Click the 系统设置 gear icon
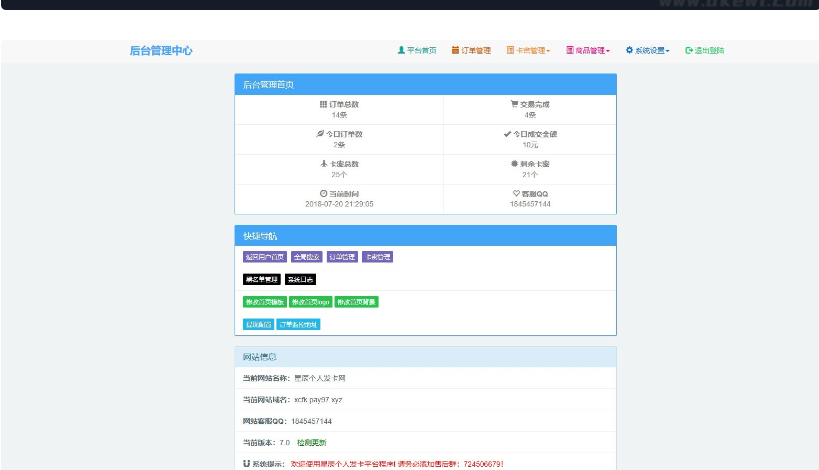 tap(629, 50)
